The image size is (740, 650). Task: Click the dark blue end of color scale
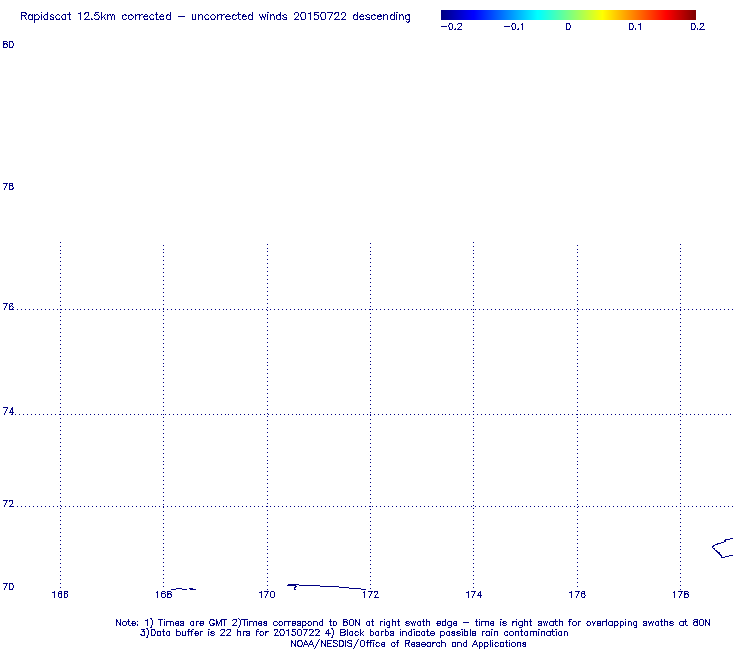tap(445, 15)
